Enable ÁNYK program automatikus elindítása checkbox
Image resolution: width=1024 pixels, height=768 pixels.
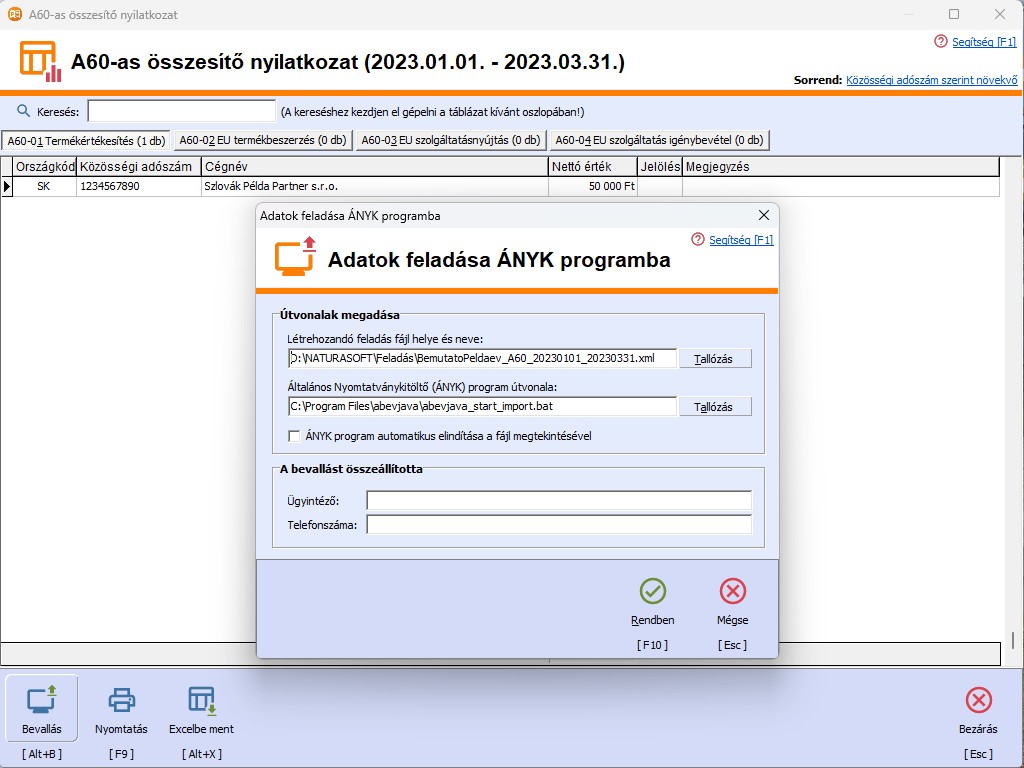293,436
